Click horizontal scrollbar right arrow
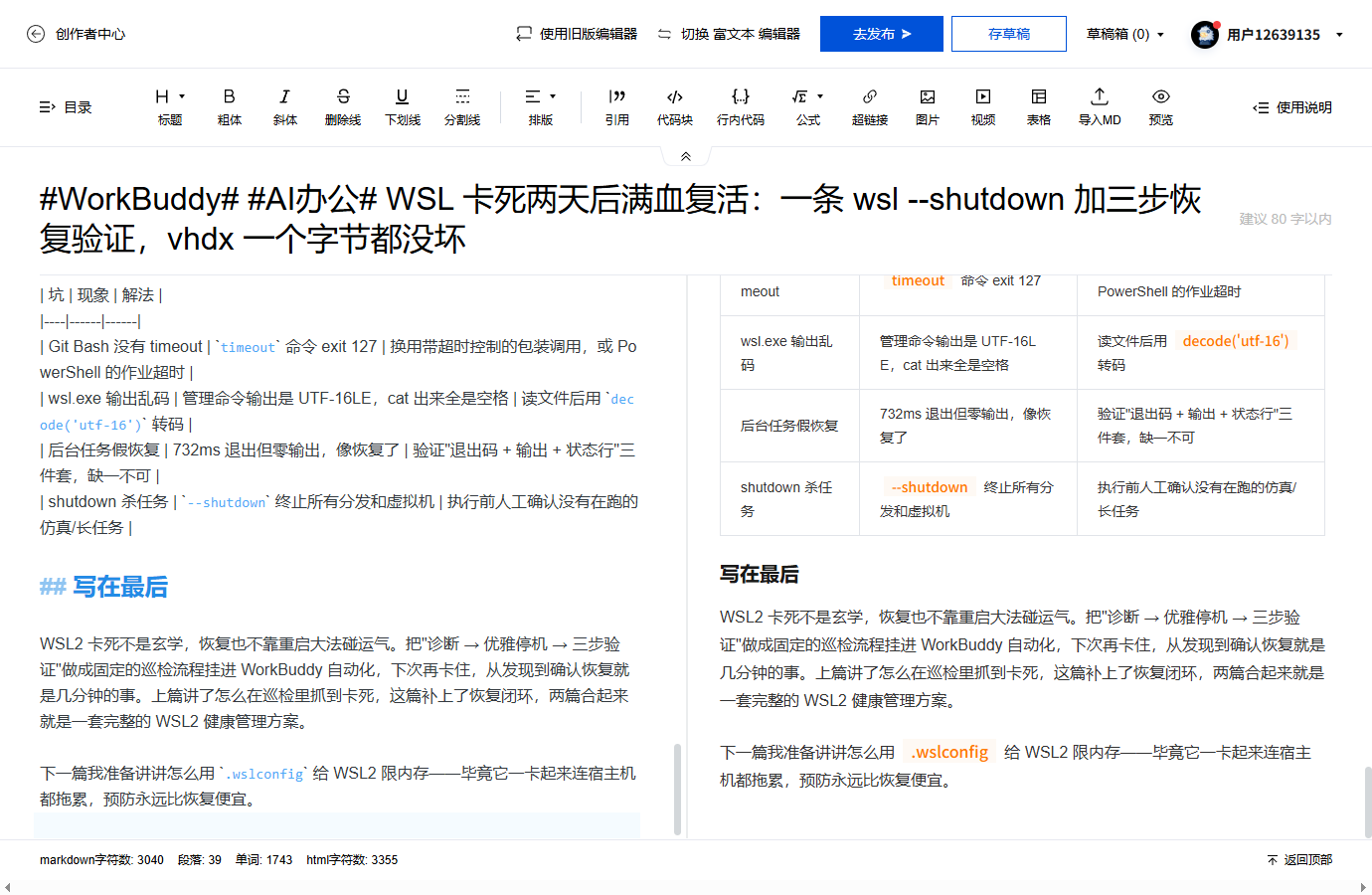This screenshot has height=895, width=1372. pyautogui.click(x=1363, y=887)
